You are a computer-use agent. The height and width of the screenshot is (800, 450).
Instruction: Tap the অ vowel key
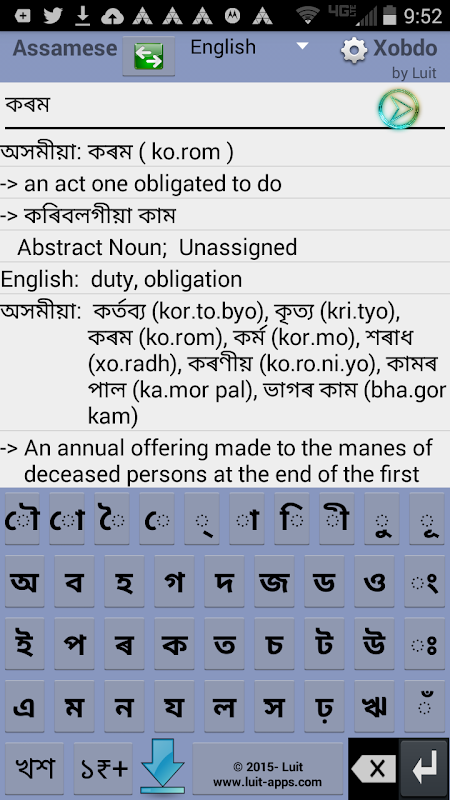[24, 581]
